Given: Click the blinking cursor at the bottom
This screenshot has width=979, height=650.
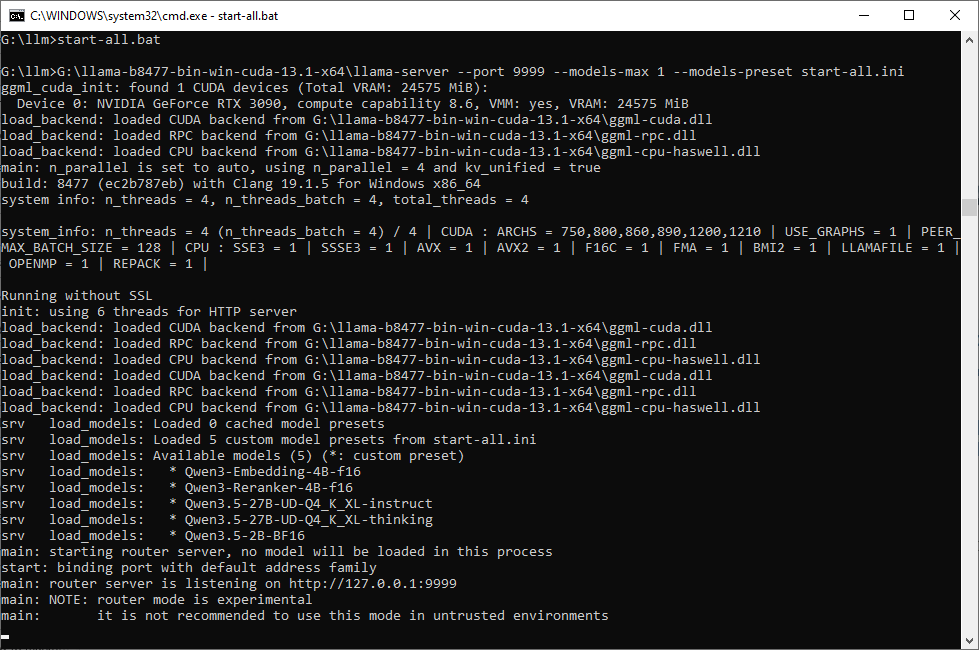Looking at the screenshot, I should pos(6,636).
